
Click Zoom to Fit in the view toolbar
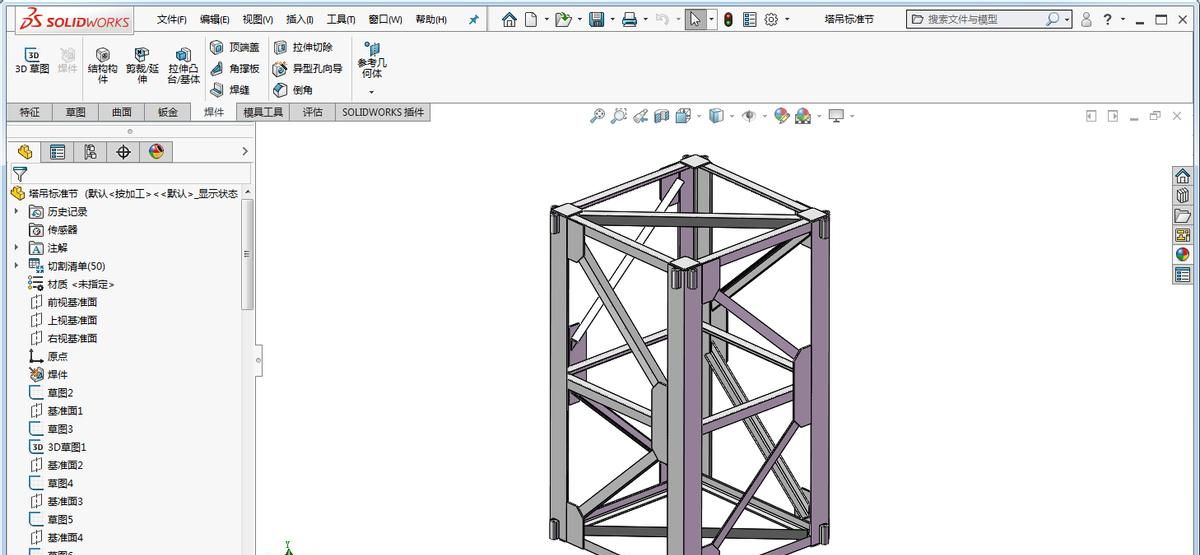point(597,116)
